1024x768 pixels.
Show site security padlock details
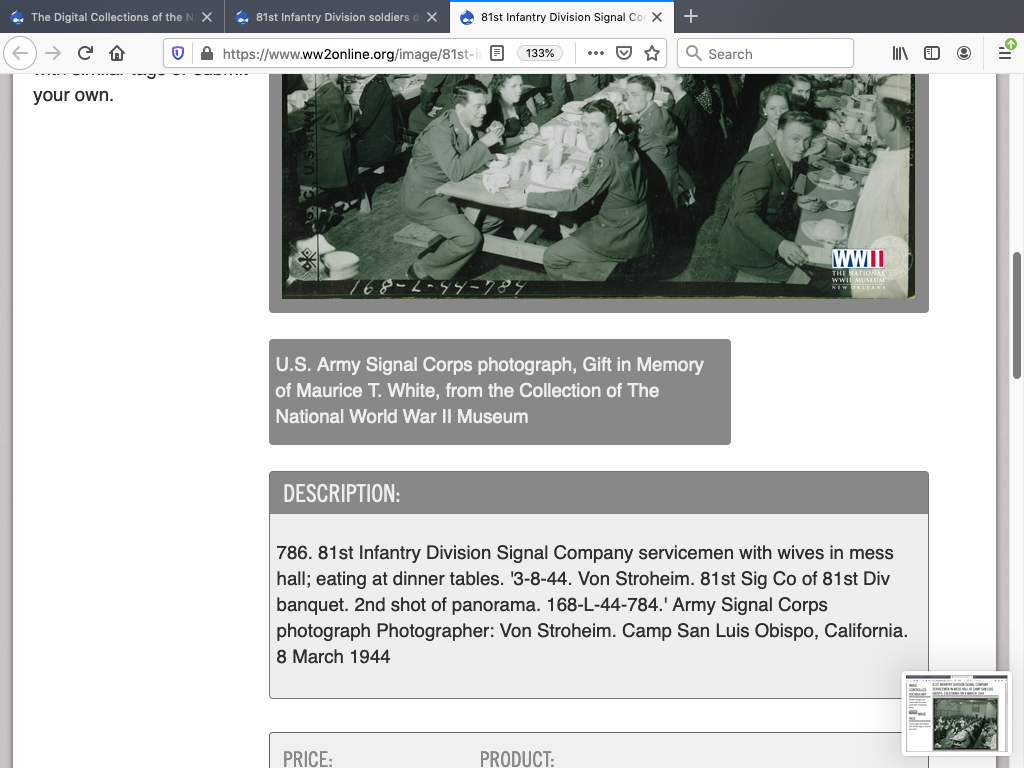coord(206,54)
